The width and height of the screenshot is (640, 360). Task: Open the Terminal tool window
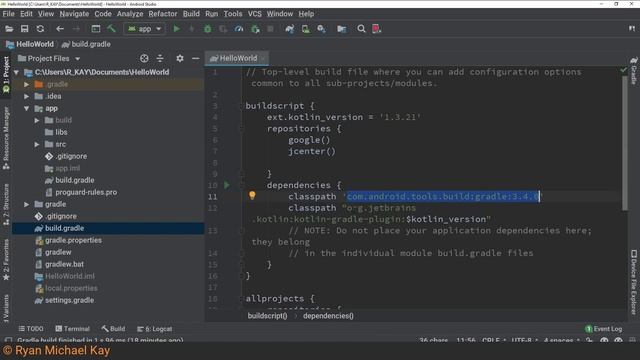point(72,329)
